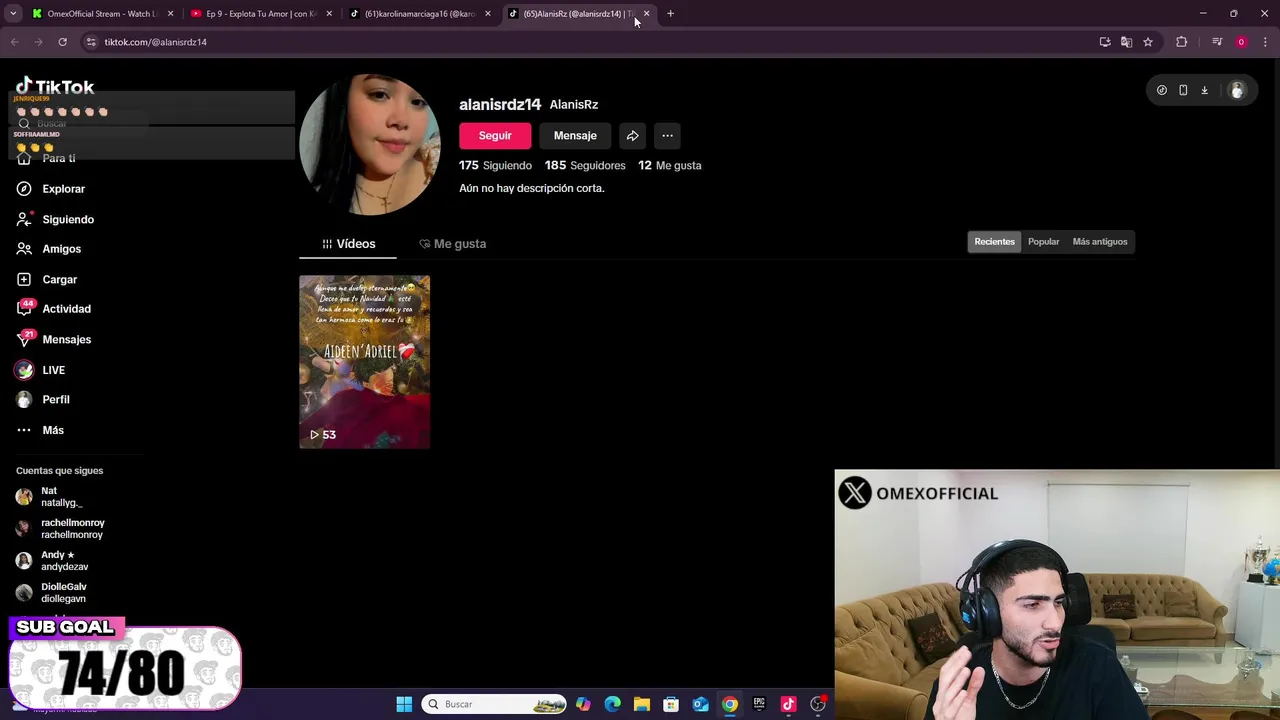Open a new browser tab
1280x720 pixels.
tap(671, 14)
